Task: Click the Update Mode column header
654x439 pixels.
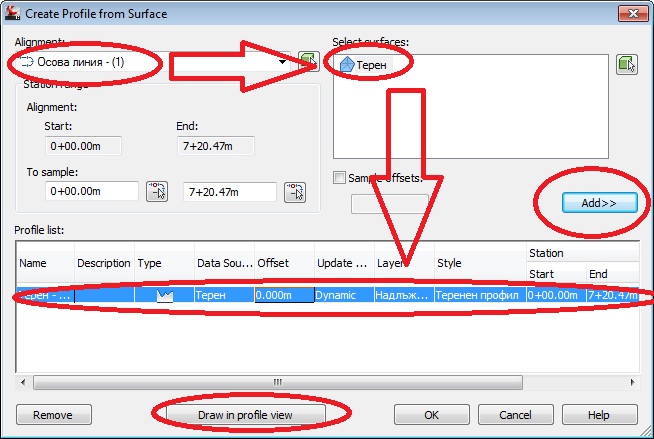Action: pyautogui.click(x=345, y=263)
